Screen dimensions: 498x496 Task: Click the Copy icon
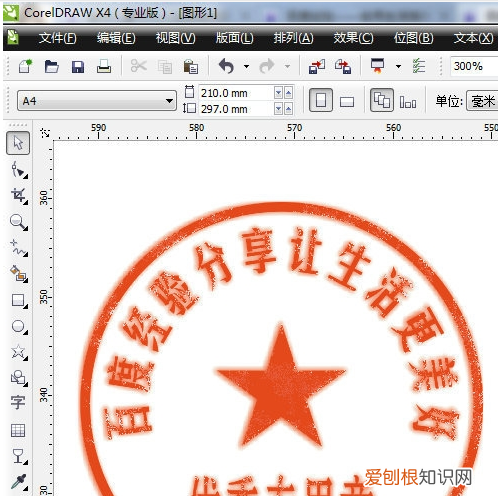tap(165, 67)
